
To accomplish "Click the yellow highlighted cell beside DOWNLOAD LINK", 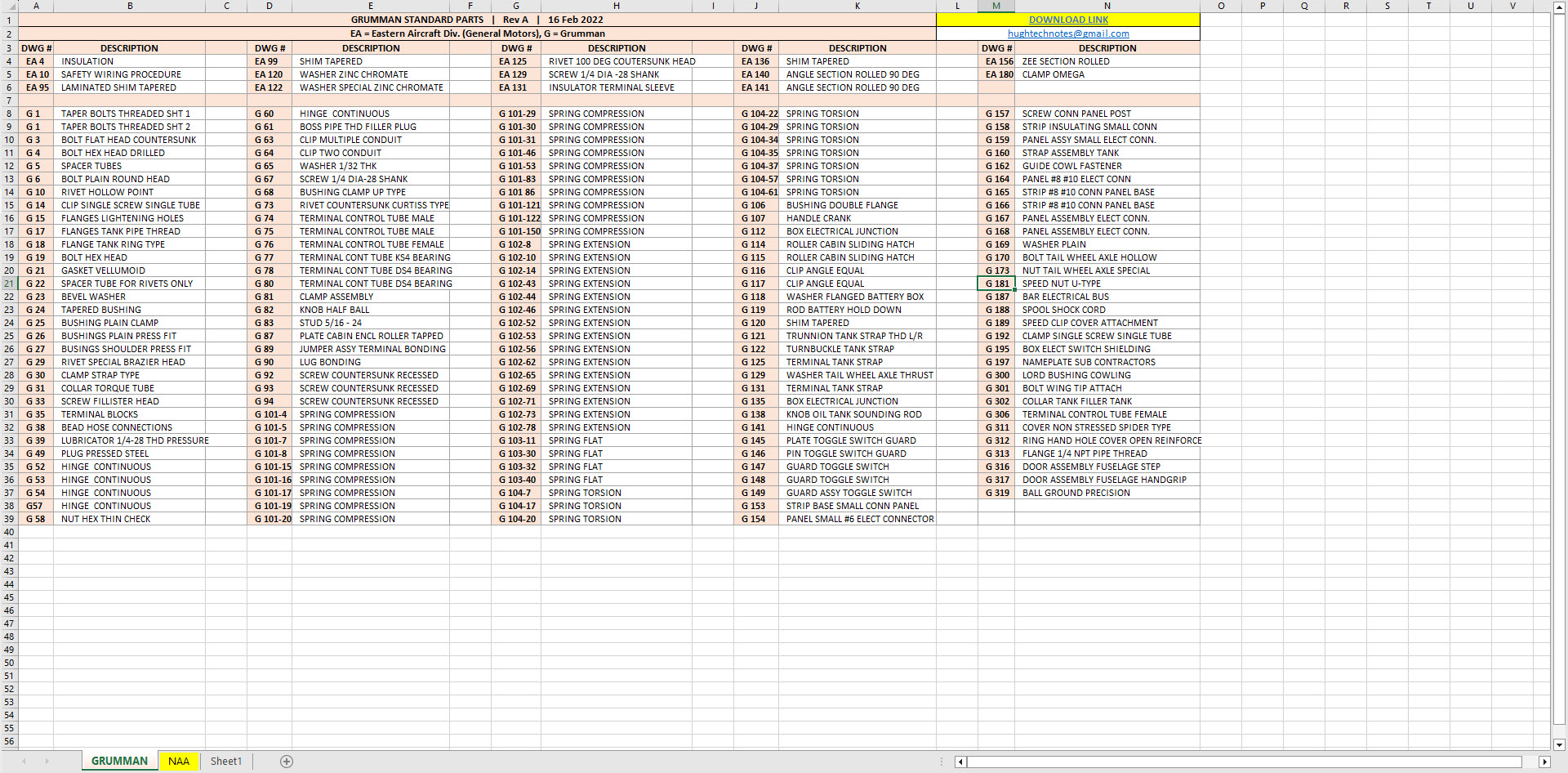I will click(x=957, y=20).
